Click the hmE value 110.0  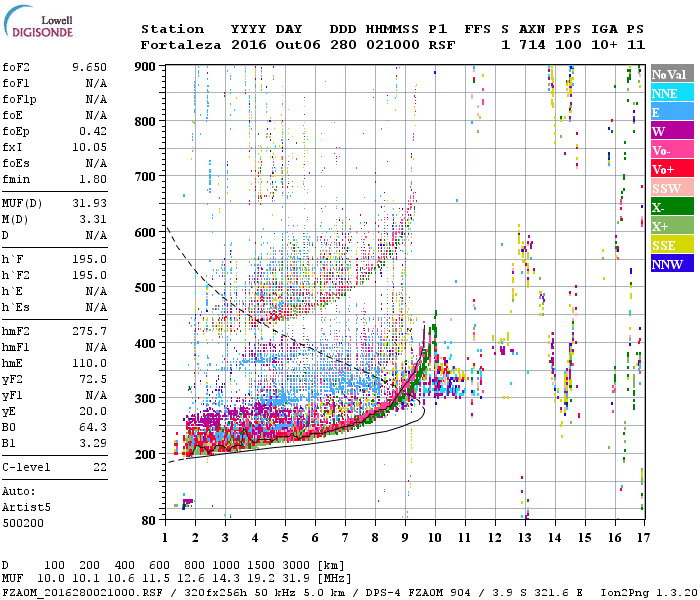tap(89, 363)
